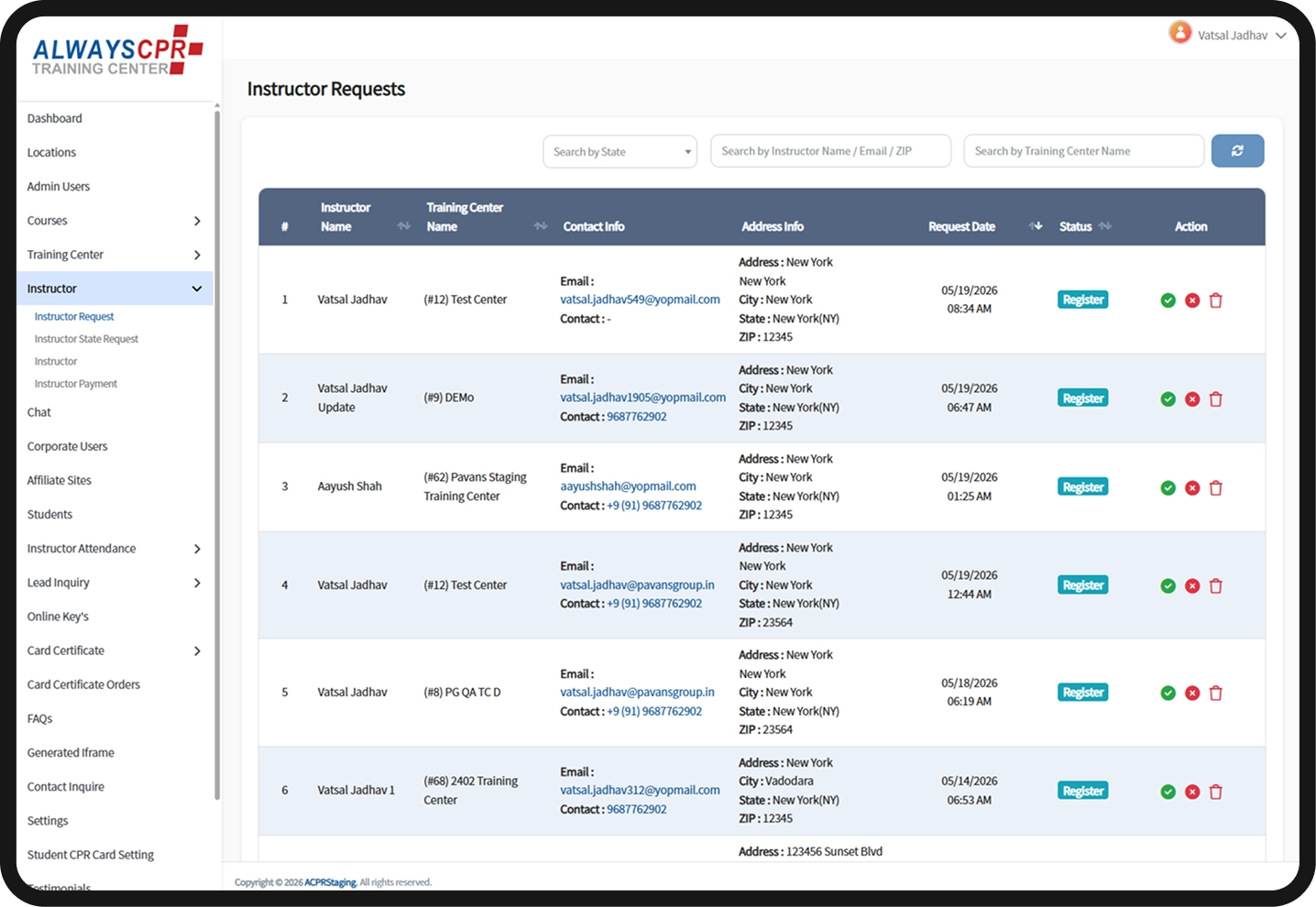
Task: Sort by the Status column arrows
Action: pos(1105,226)
